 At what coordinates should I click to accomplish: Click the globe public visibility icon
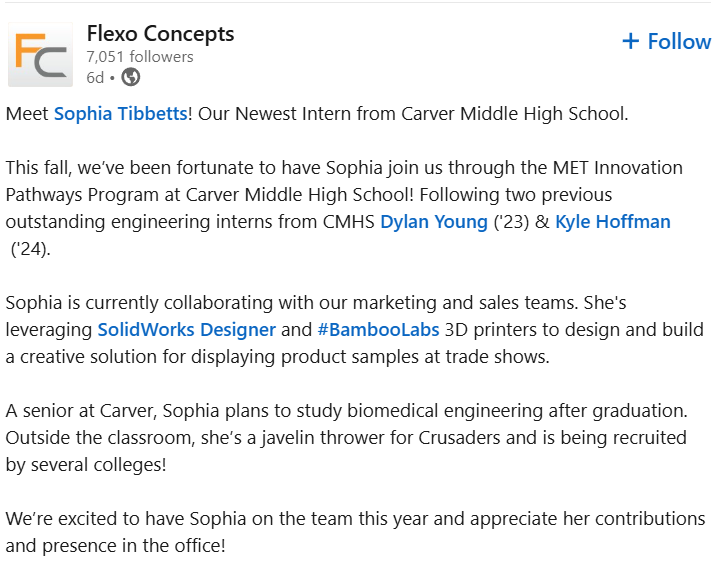coord(131,77)
